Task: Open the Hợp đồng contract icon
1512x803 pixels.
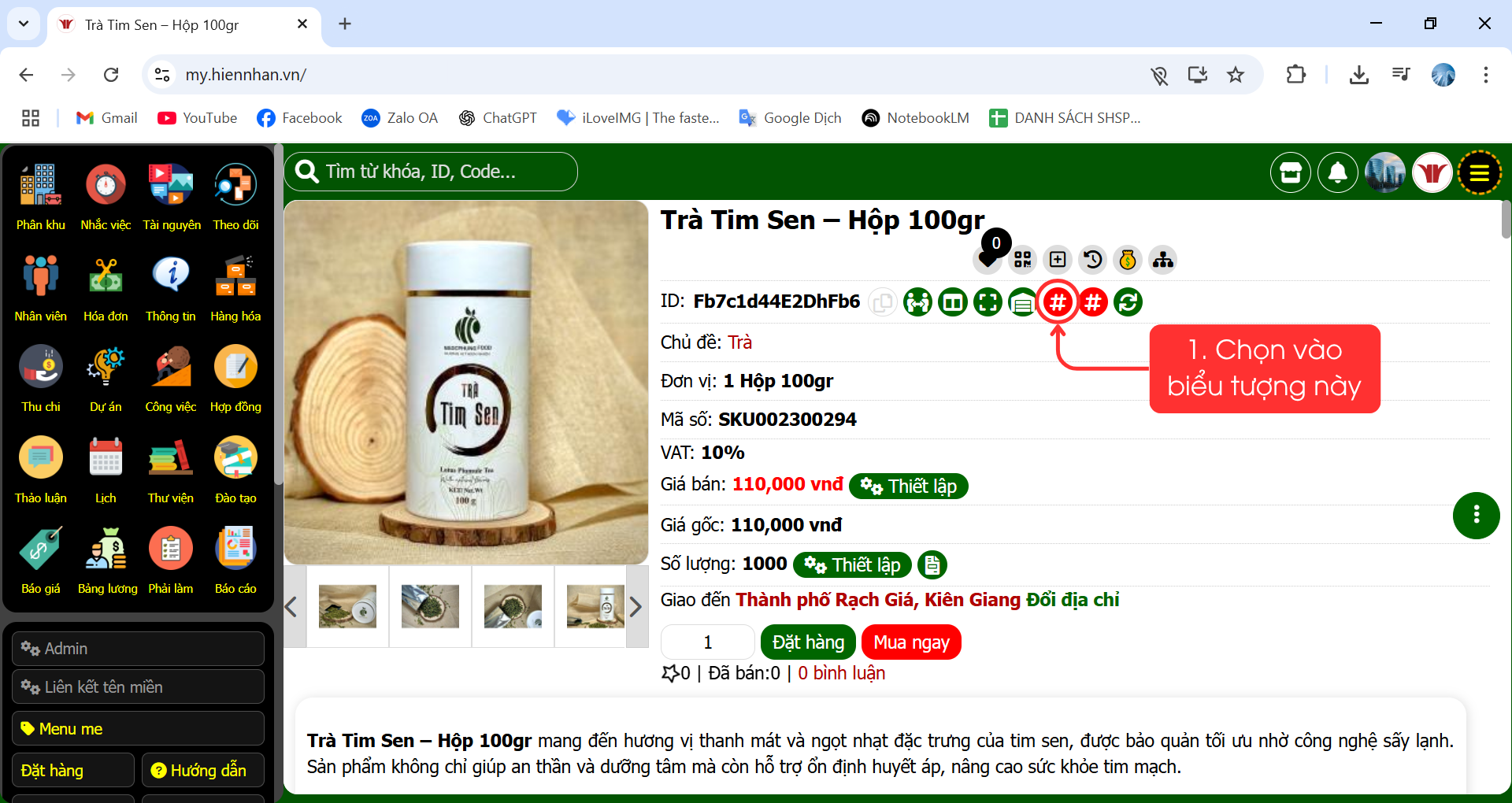Action: 235,367
